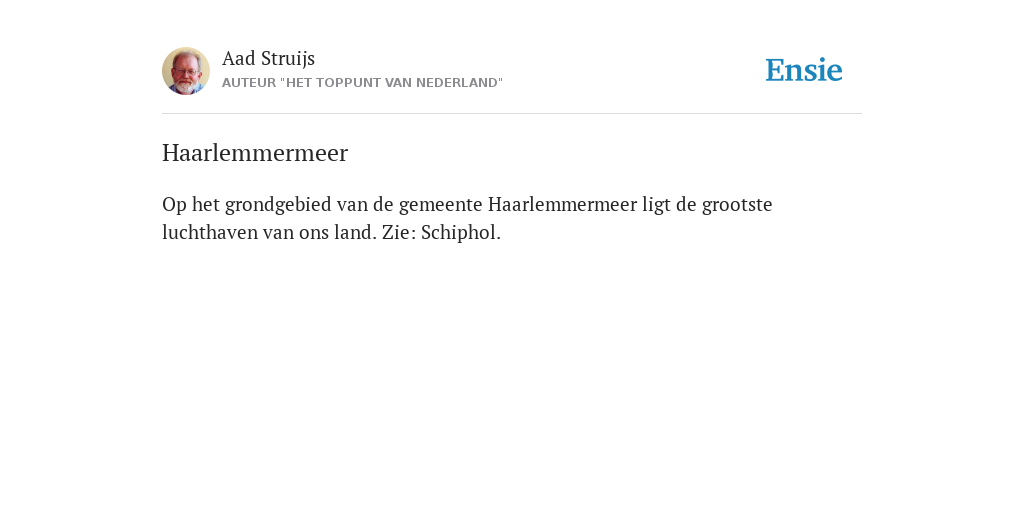1024x512 pixels.
Task: Click the Haarlemmermeer heading
Action: coord(255,153)
